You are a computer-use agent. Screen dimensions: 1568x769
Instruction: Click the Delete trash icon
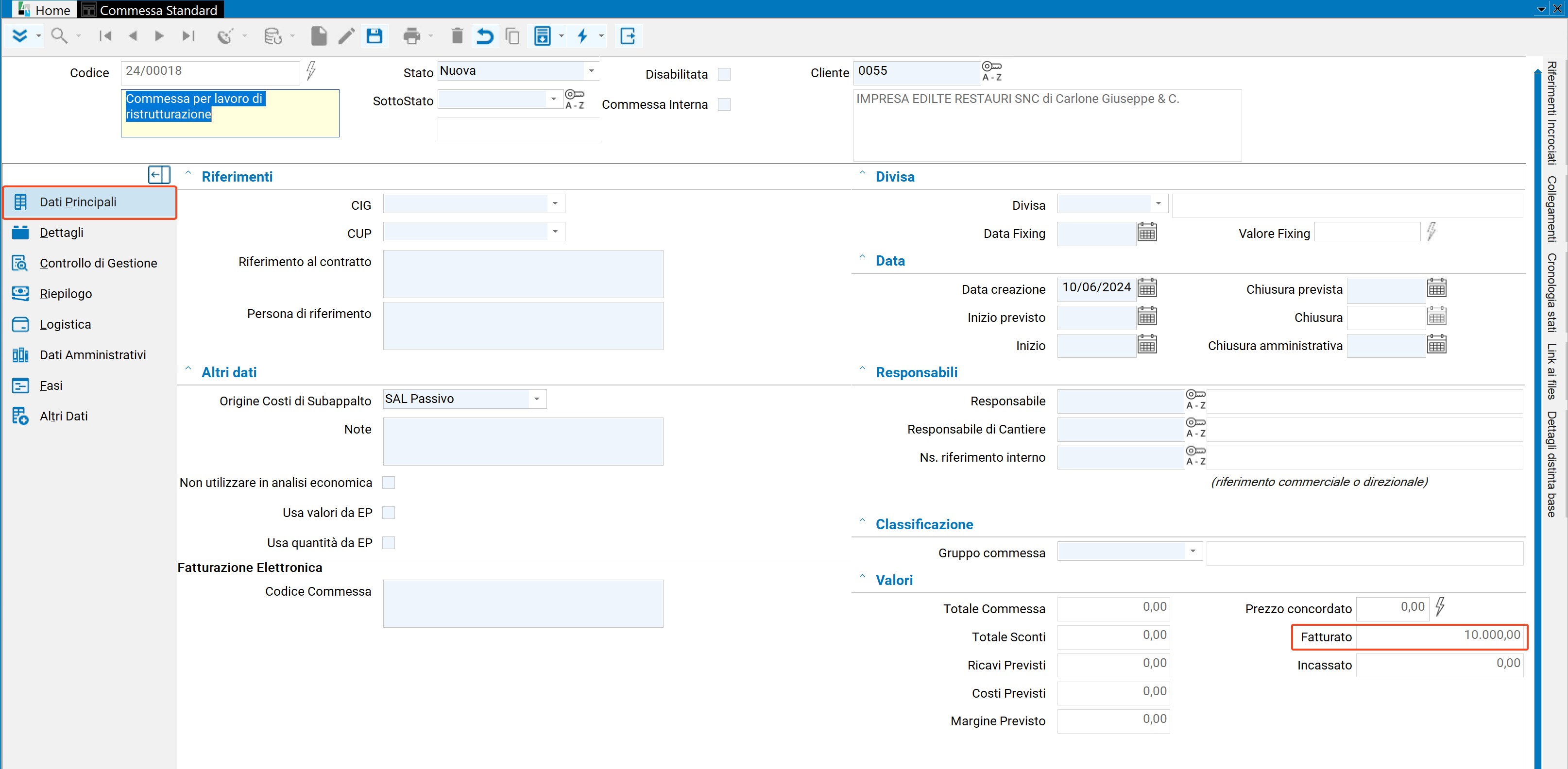pyautogui.click(x=458, y=36)
